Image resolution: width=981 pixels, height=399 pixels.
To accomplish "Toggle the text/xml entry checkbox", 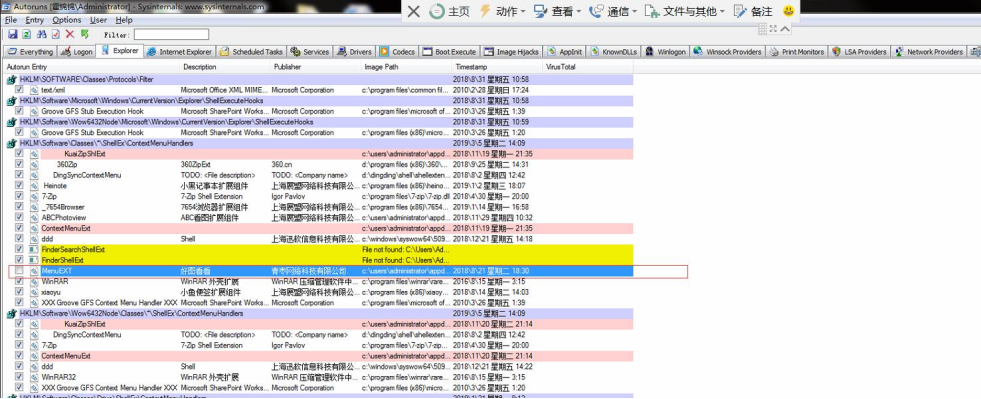I will (19, 90).
